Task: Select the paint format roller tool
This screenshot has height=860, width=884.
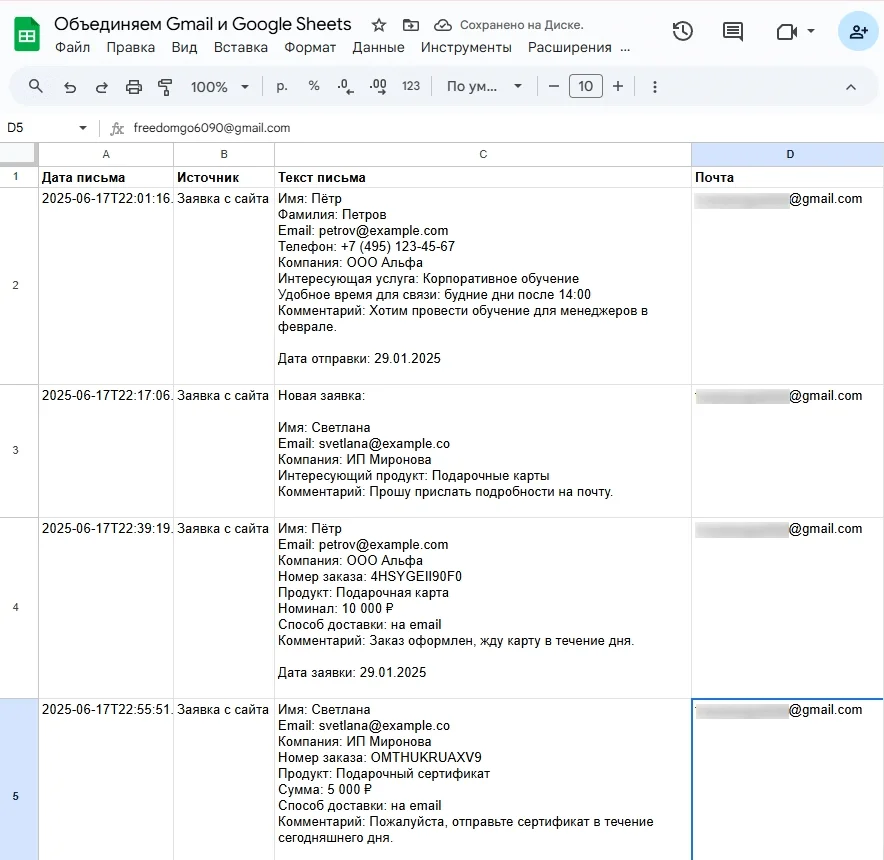Action: pos(166,87)
